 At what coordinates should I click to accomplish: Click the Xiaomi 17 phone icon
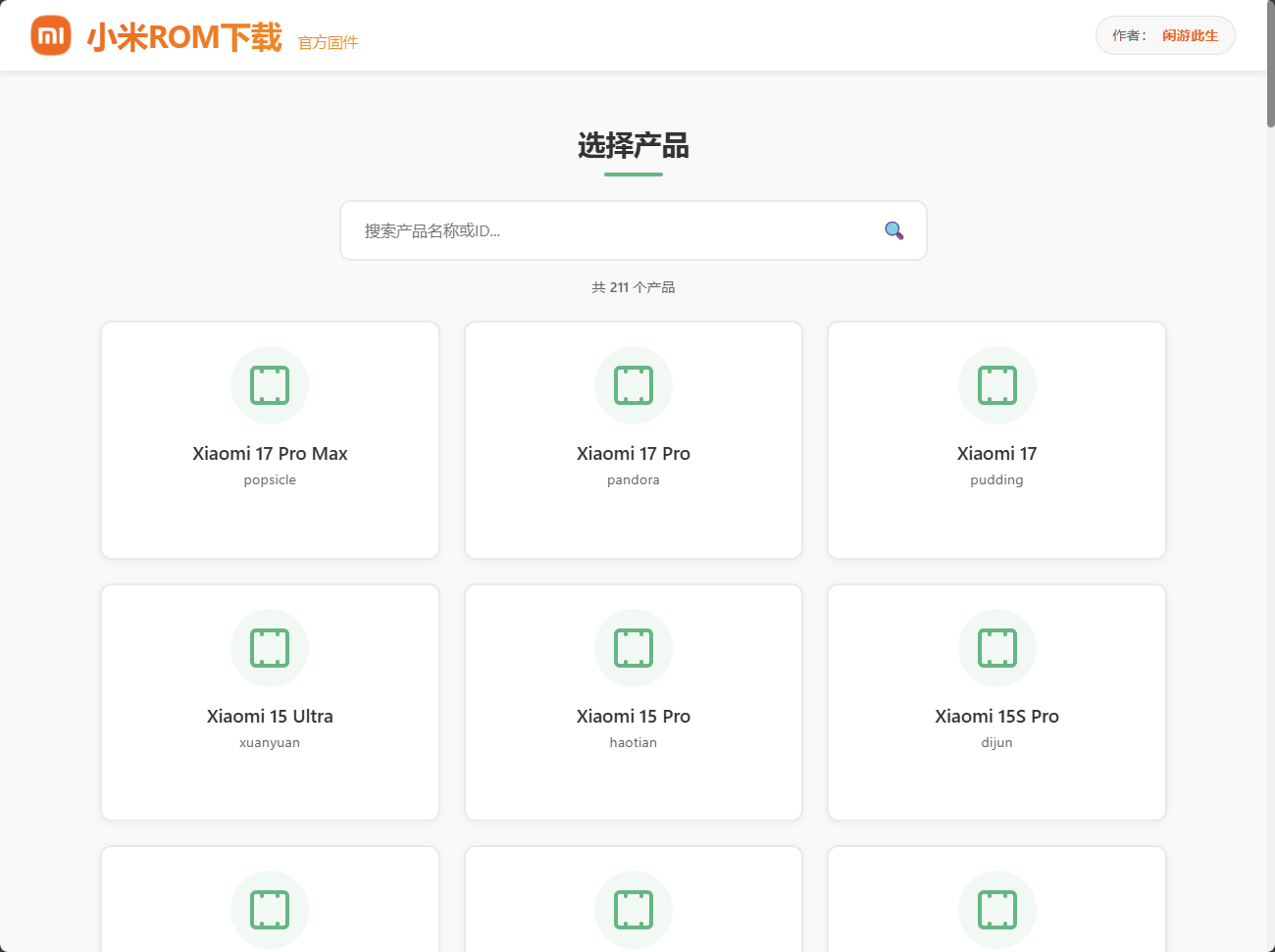(x=996, y=385)
